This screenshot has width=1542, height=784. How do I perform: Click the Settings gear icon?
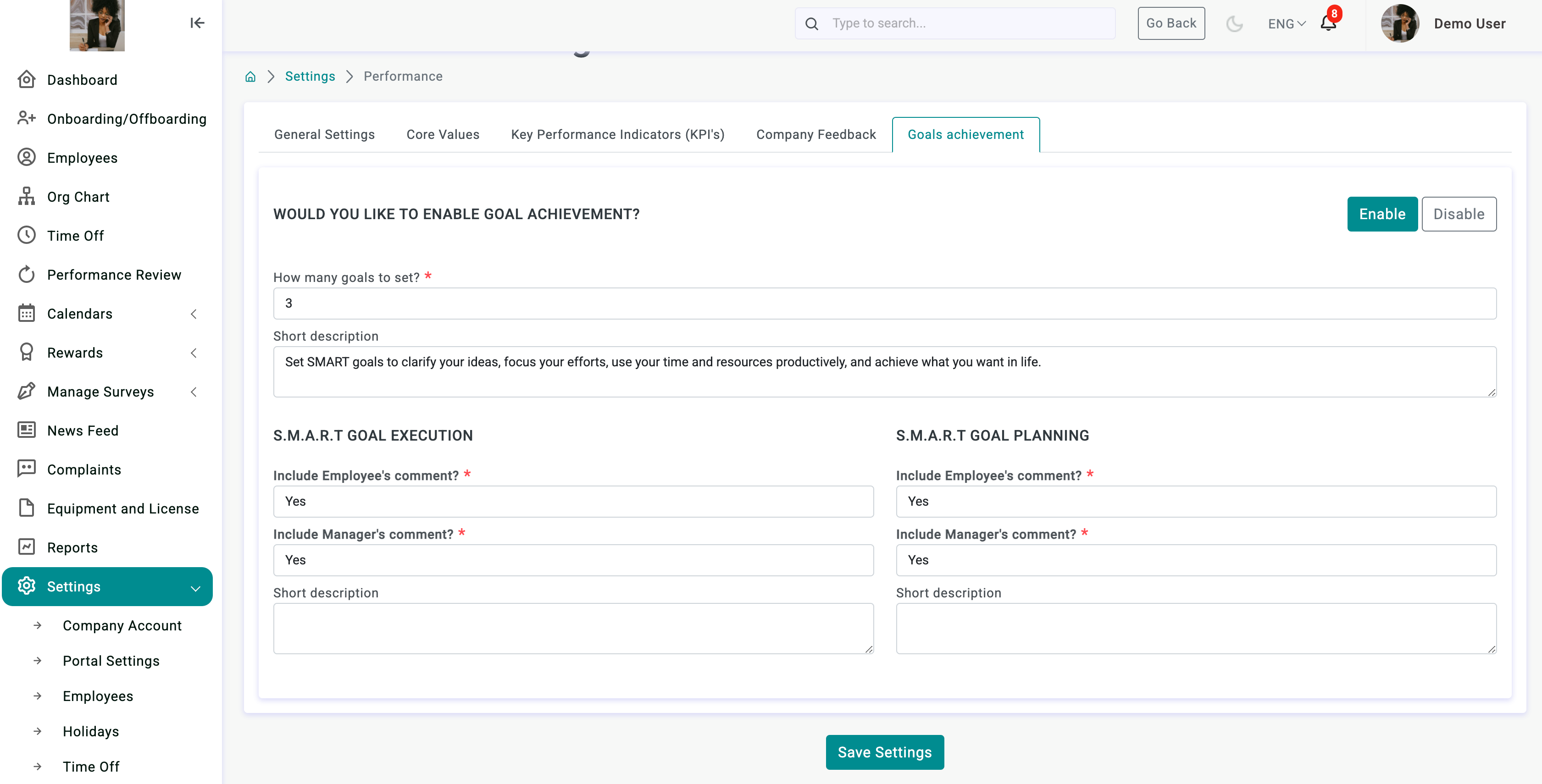pos(26,586)
